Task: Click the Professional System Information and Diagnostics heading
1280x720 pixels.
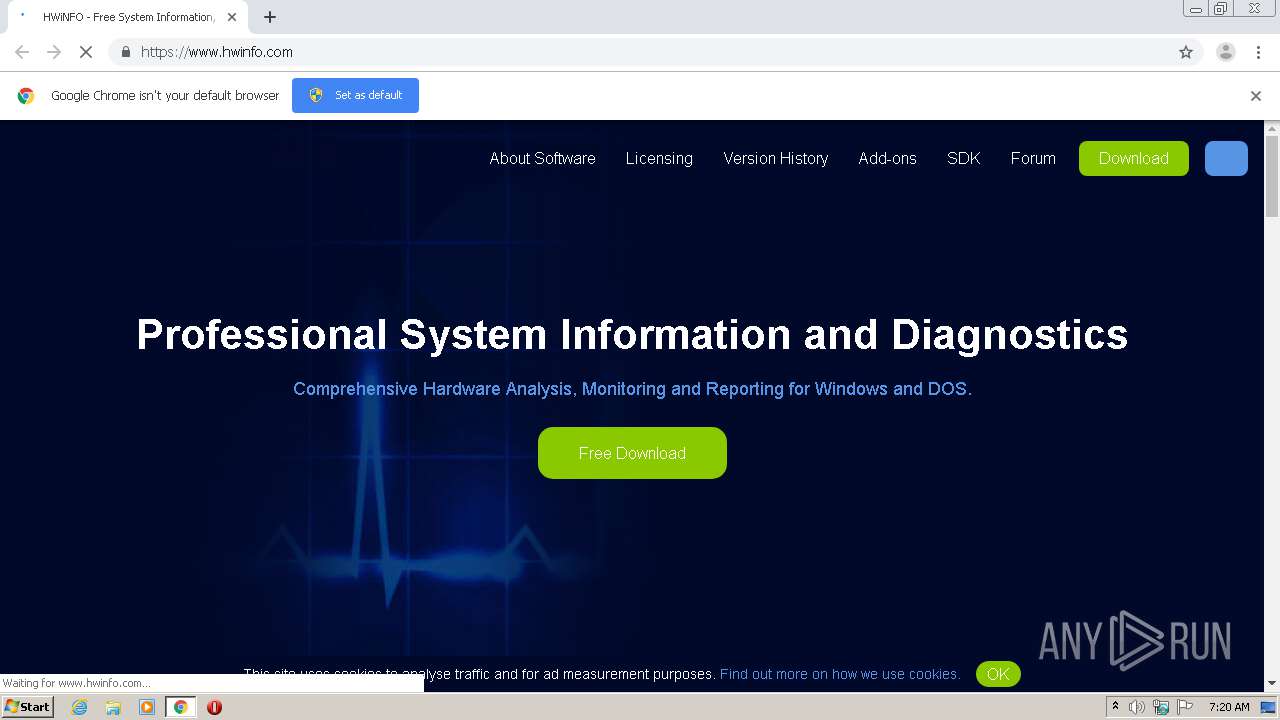Action: tap(632, 334)
